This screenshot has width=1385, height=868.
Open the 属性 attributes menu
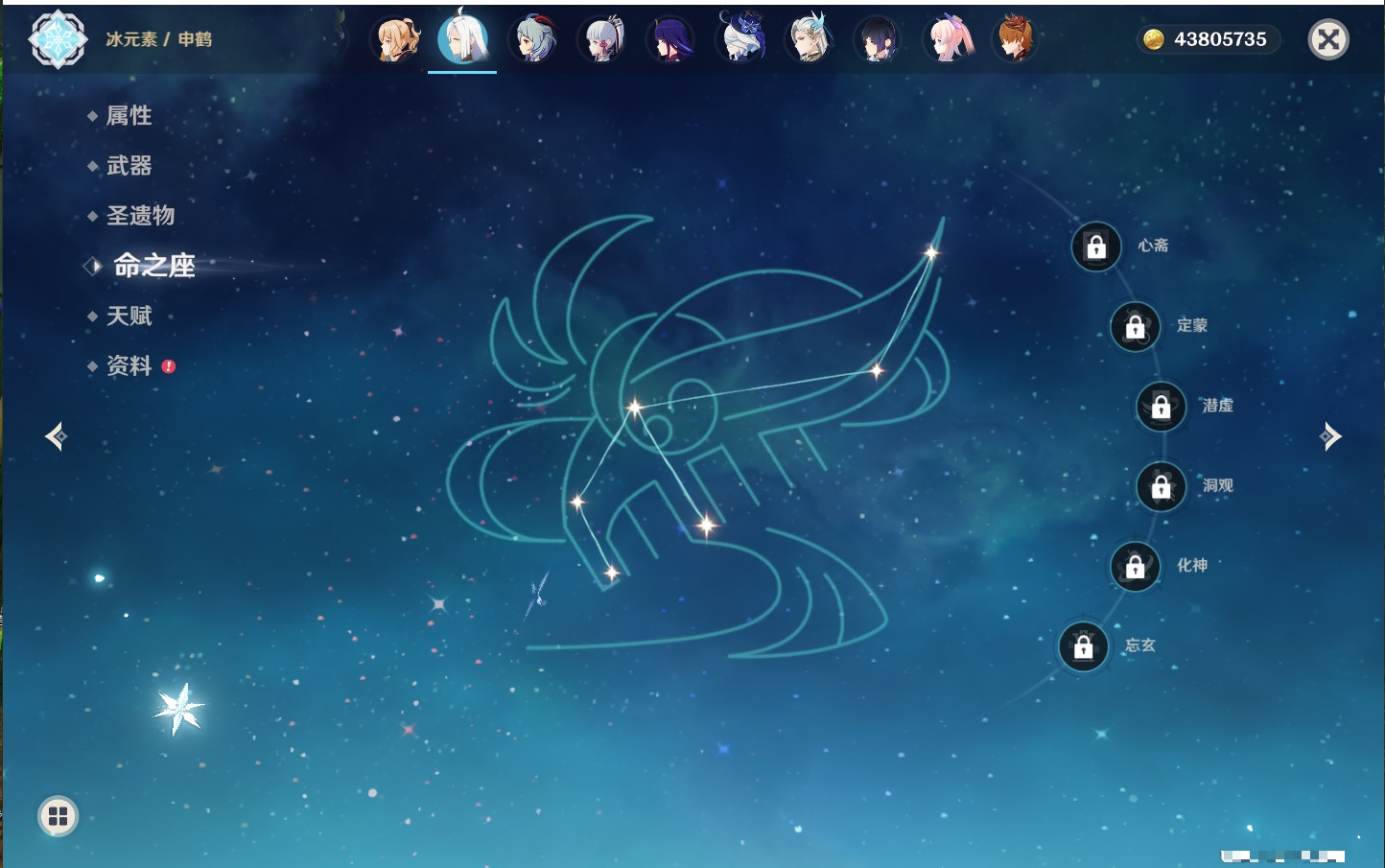point(129,116)
